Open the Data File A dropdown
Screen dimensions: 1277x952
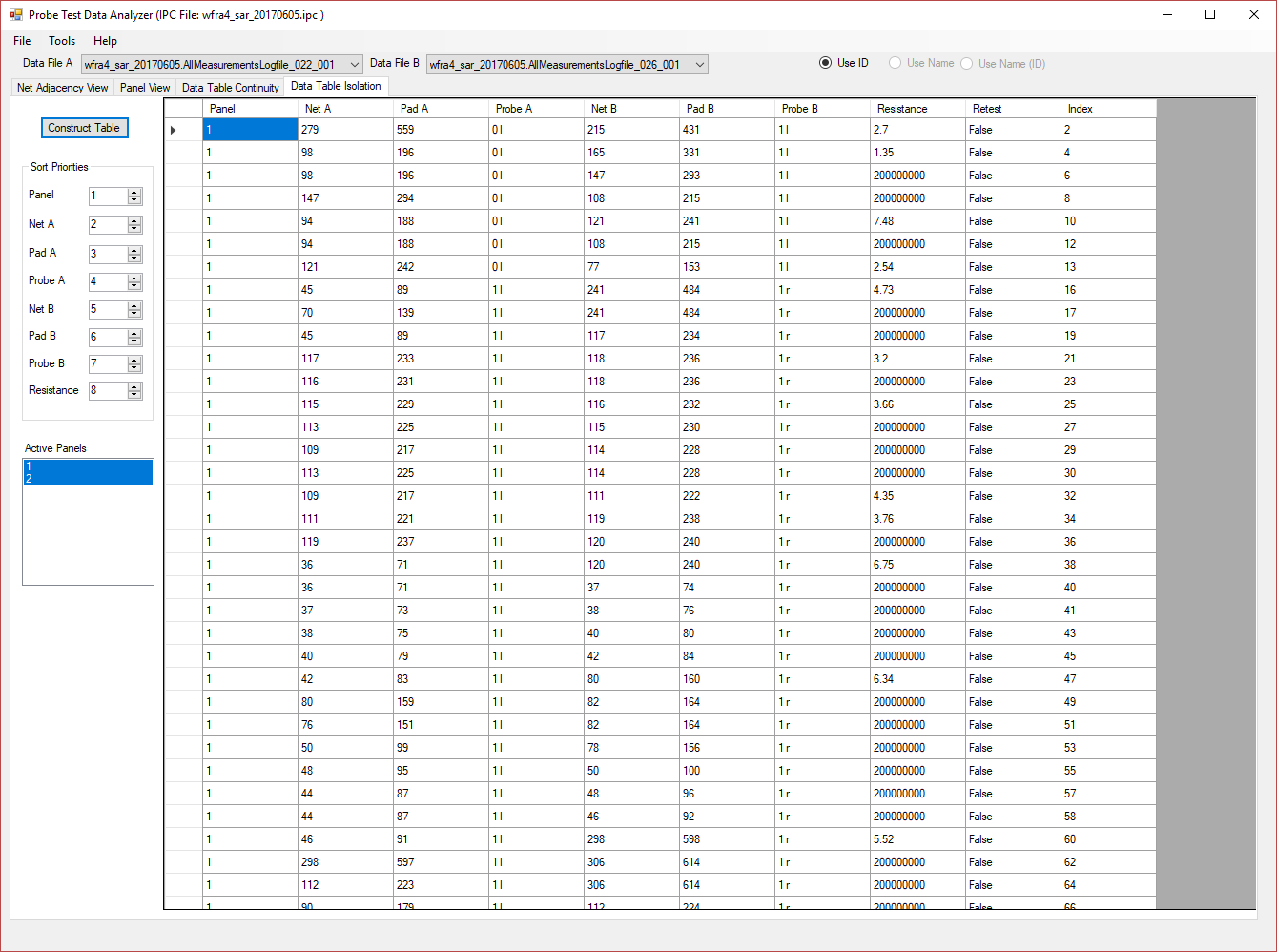coord(221,64)
